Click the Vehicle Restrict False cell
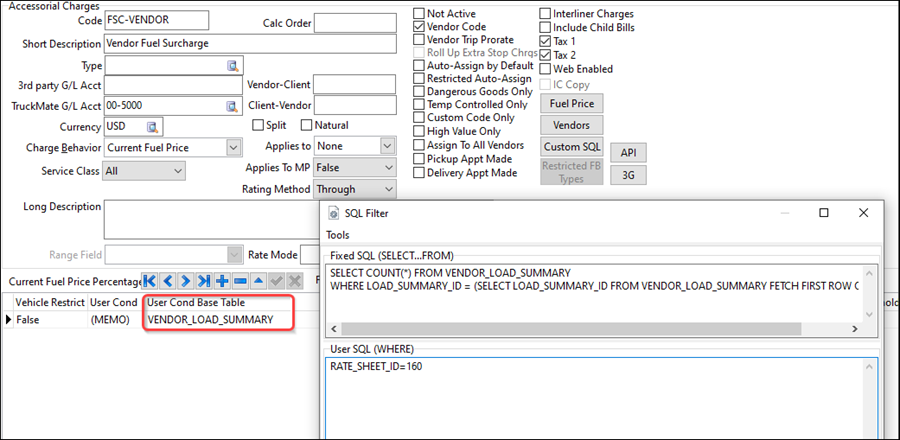The width and height of the screenshot is (900, 440). pyautogui.click(x=49, y=320)
